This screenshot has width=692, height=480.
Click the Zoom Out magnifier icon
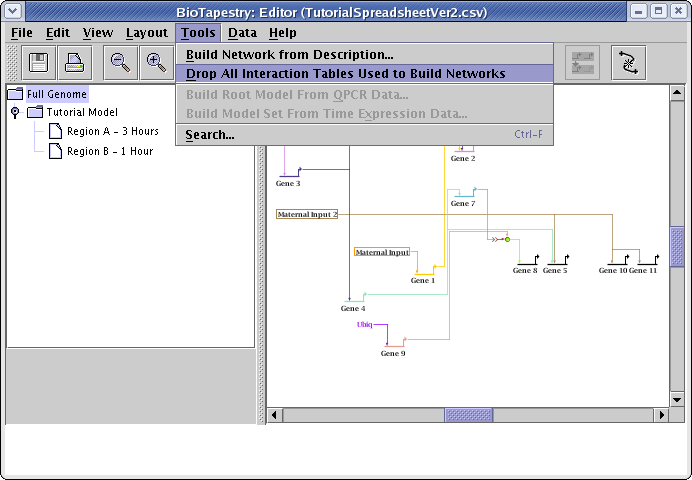[x=120, y=63]
